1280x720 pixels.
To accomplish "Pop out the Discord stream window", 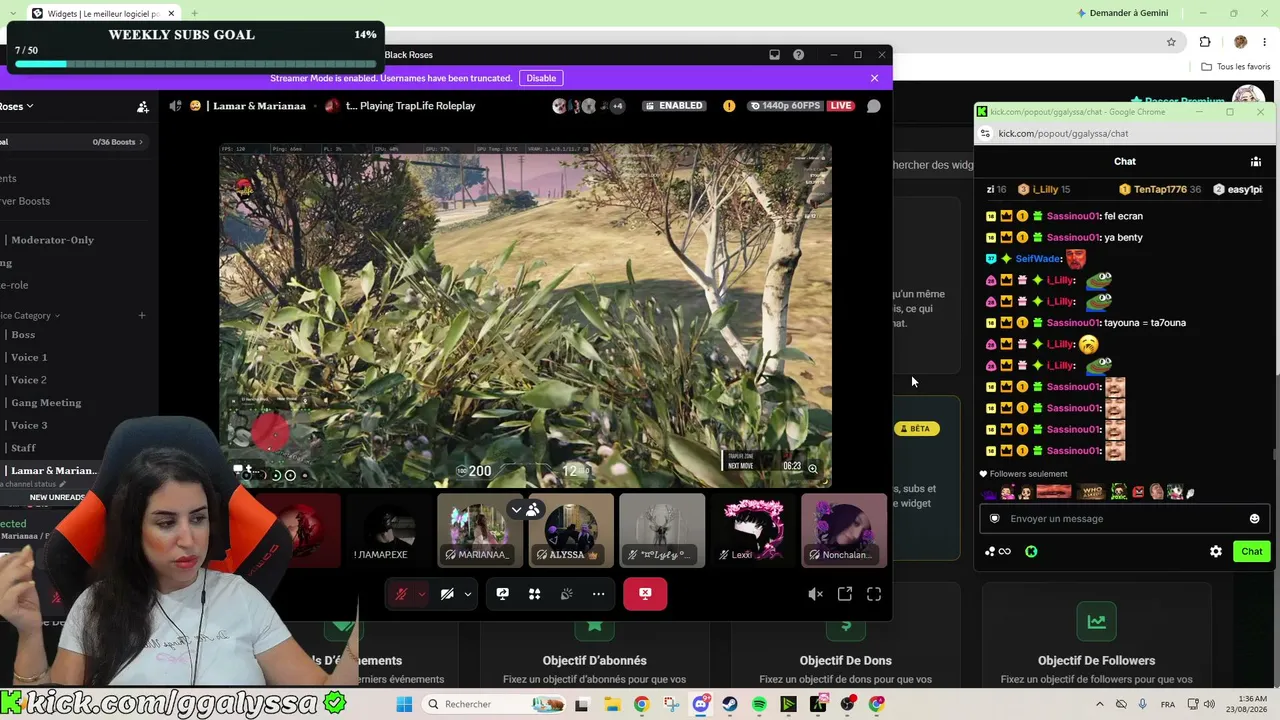I will click(x=845, y=594).
